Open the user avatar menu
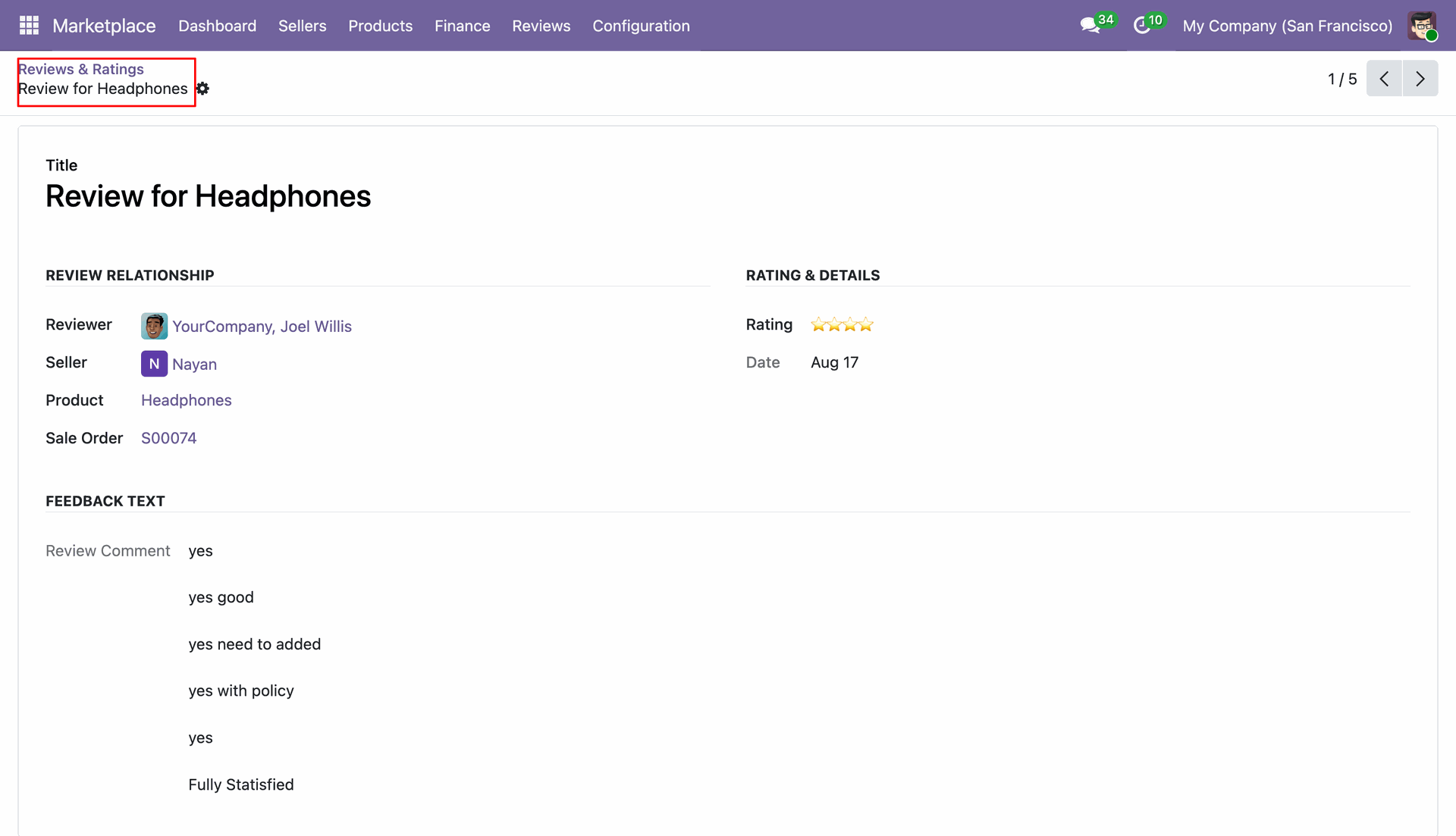Image resolution: width=1456 pixels, height=836 pixels. (1422, 26)
